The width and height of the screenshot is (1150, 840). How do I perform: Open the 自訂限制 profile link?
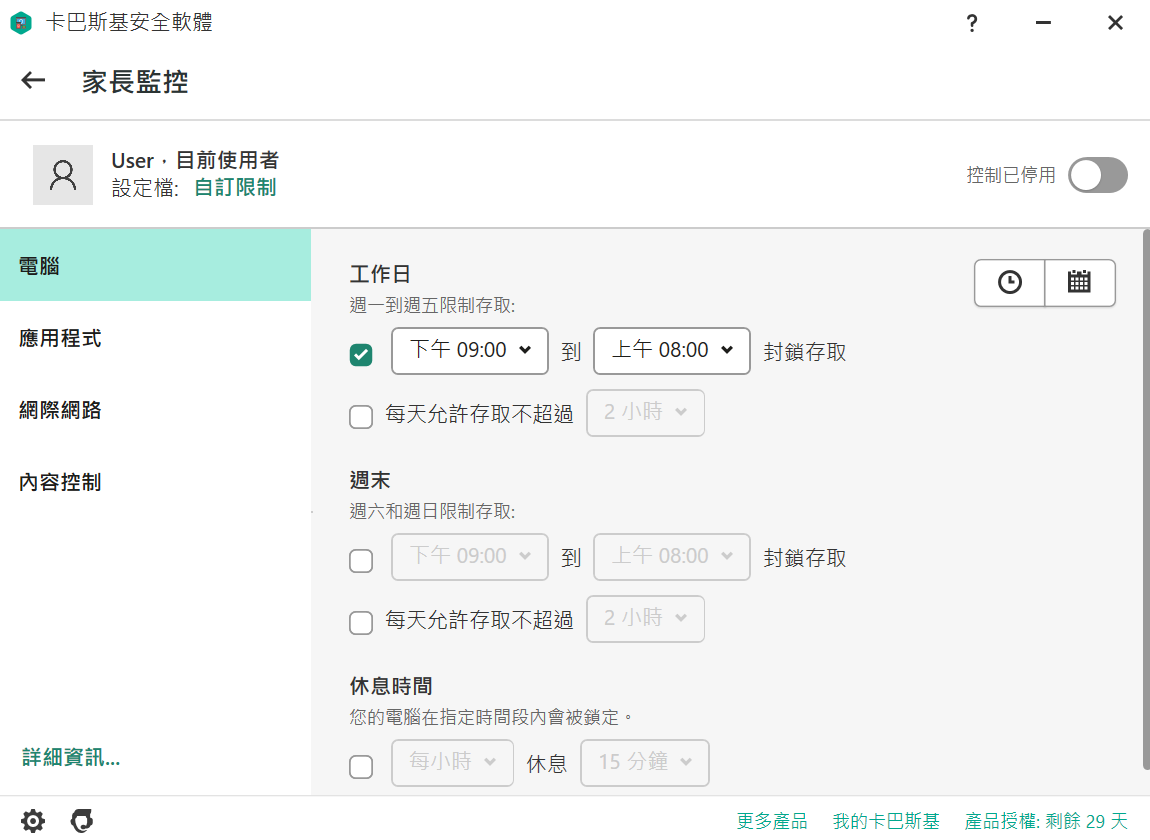235,187
